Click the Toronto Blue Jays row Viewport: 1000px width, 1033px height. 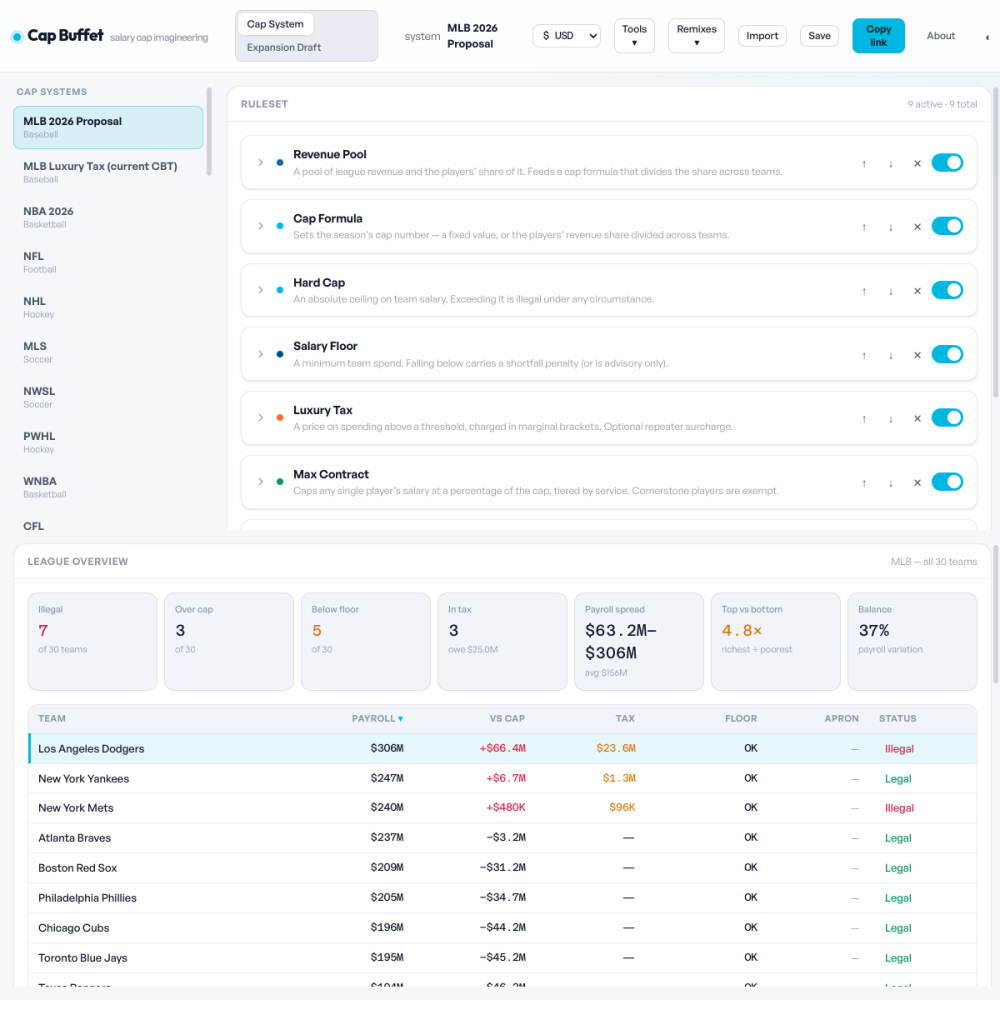pyautogui.click(x=503, y=958)
